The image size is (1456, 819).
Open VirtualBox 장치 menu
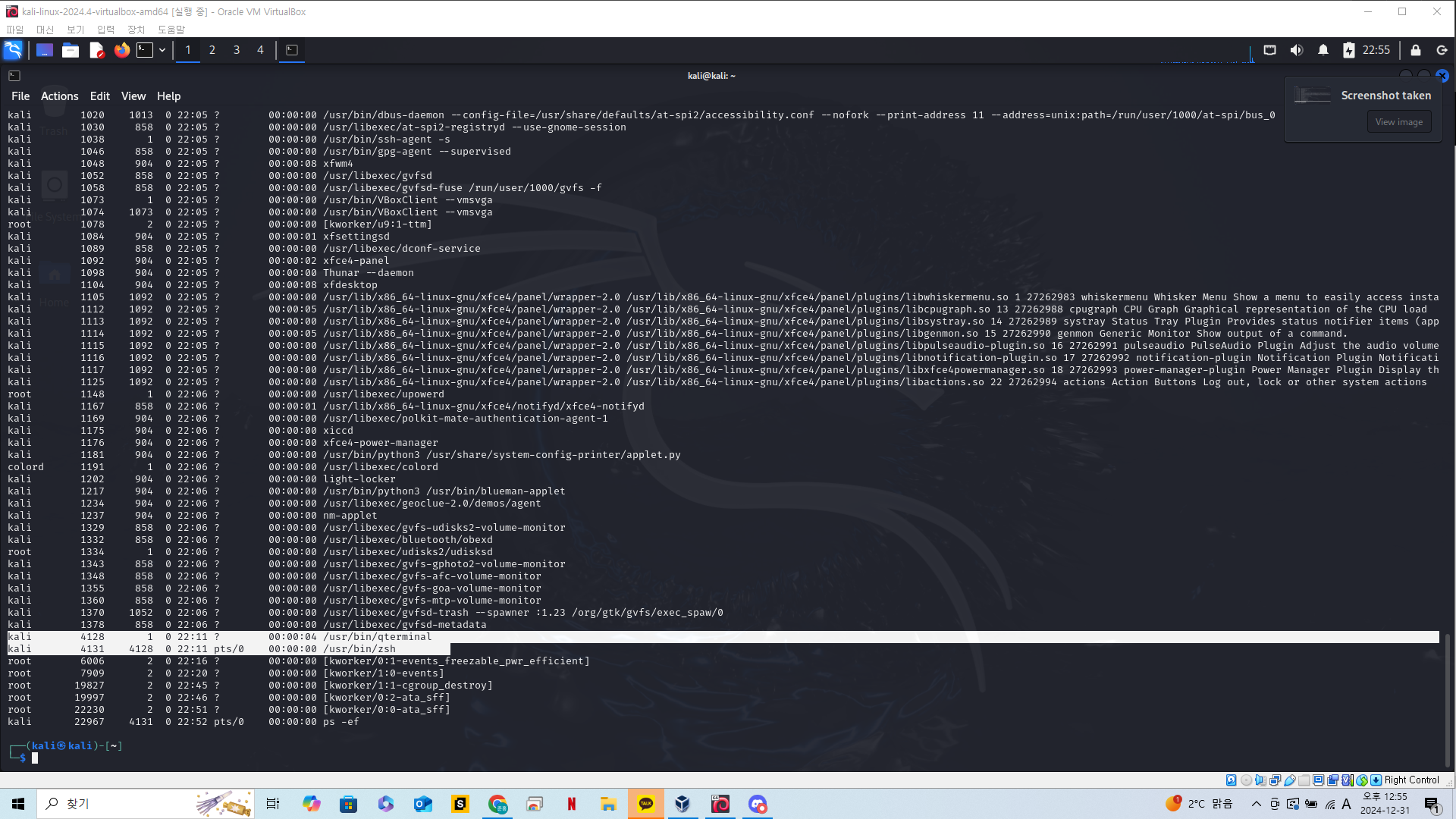[136, 30]
